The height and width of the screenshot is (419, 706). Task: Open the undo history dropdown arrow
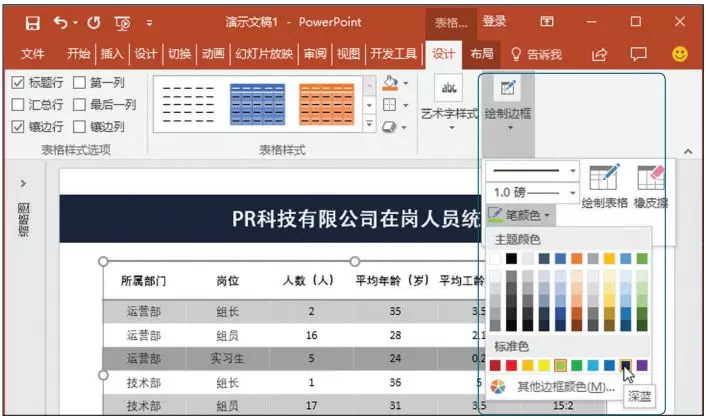(75, 22)
